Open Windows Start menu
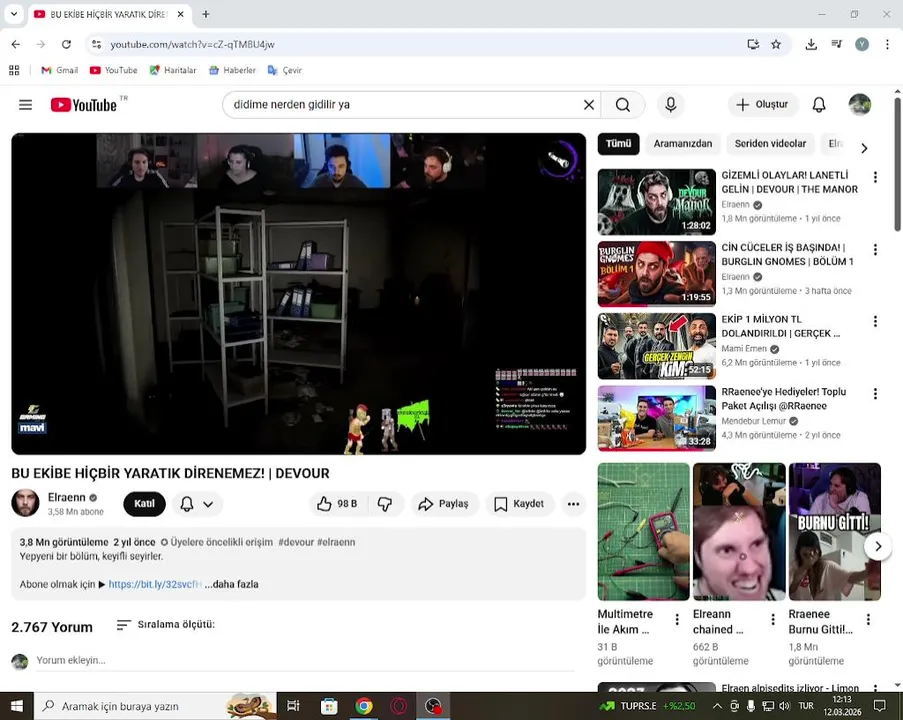The image size is (903, 720). point(17,706)
